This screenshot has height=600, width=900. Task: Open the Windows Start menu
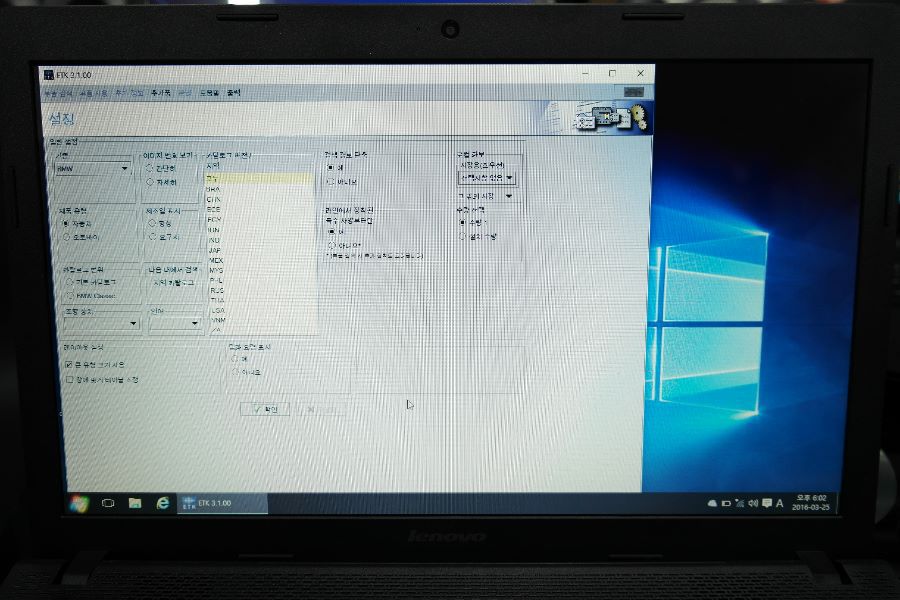pyautogui.click(x=79, y=504)
